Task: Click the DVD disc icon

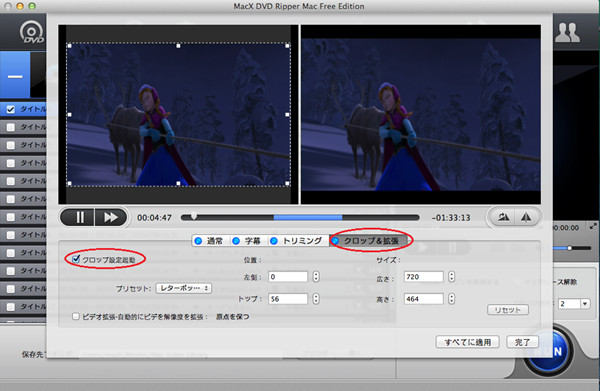Action: (32, 32)
